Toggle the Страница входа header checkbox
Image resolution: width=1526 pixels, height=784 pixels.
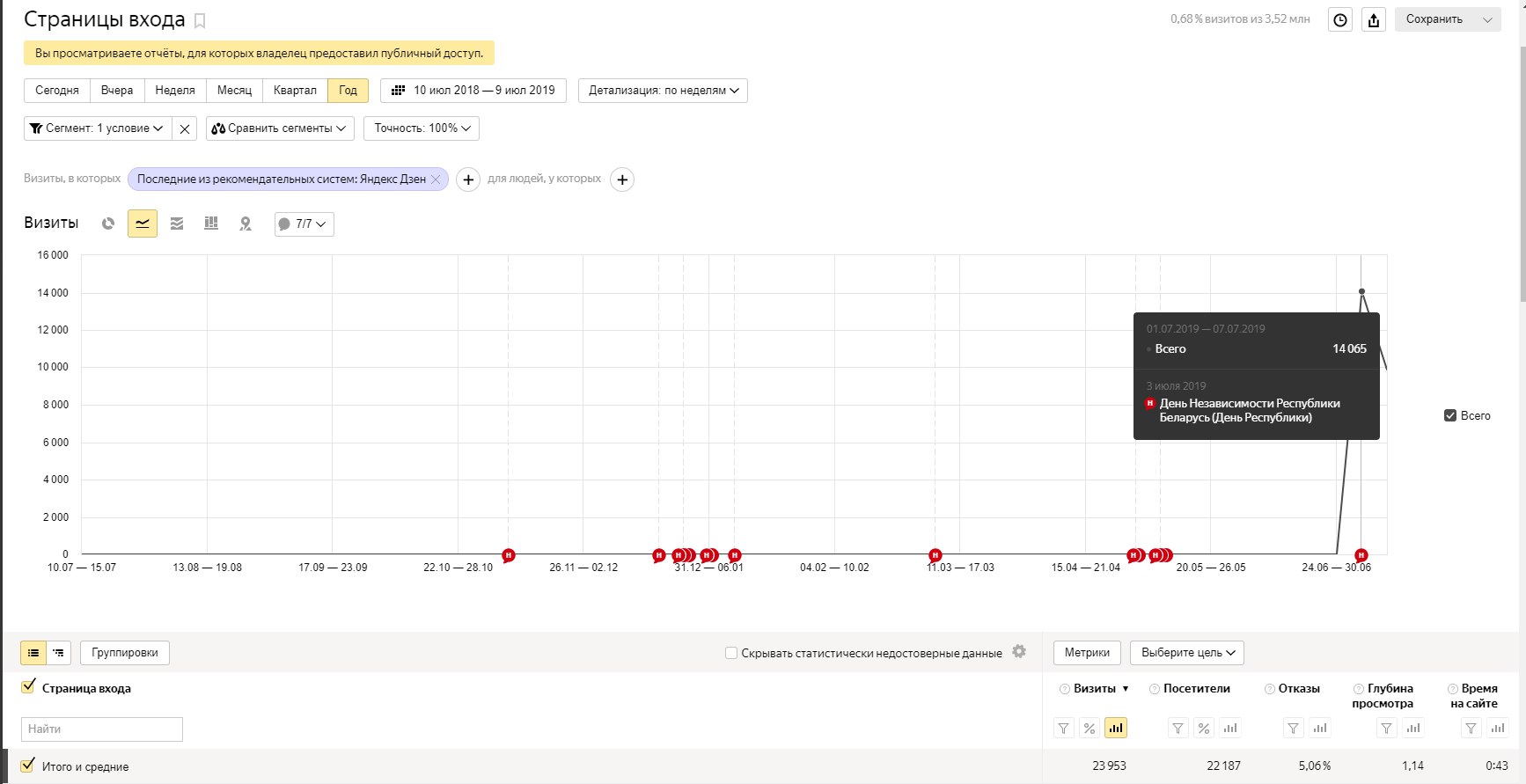(x=28, y=686)
